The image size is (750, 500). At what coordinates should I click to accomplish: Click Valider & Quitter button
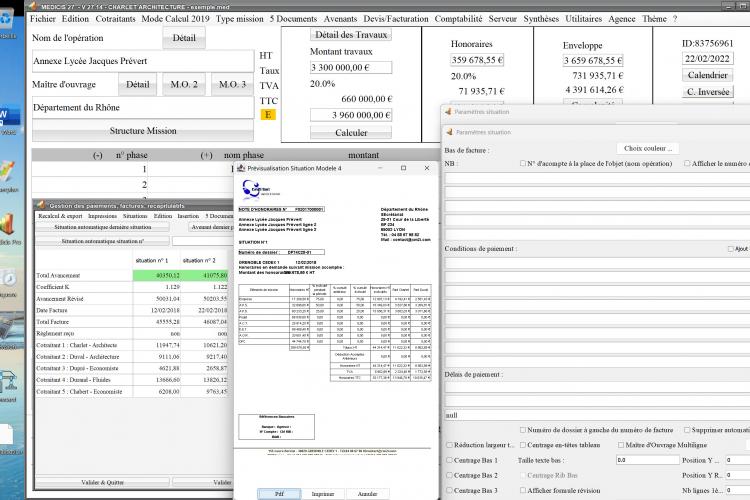102,482
